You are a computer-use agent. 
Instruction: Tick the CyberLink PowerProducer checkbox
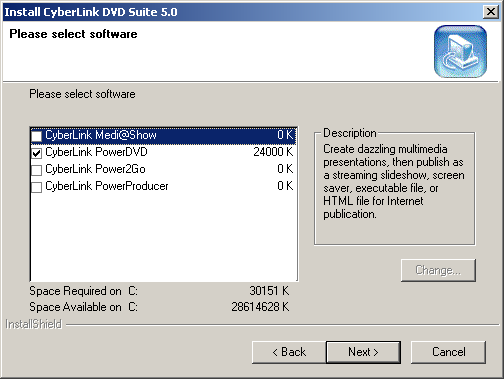tap(36, 187)
